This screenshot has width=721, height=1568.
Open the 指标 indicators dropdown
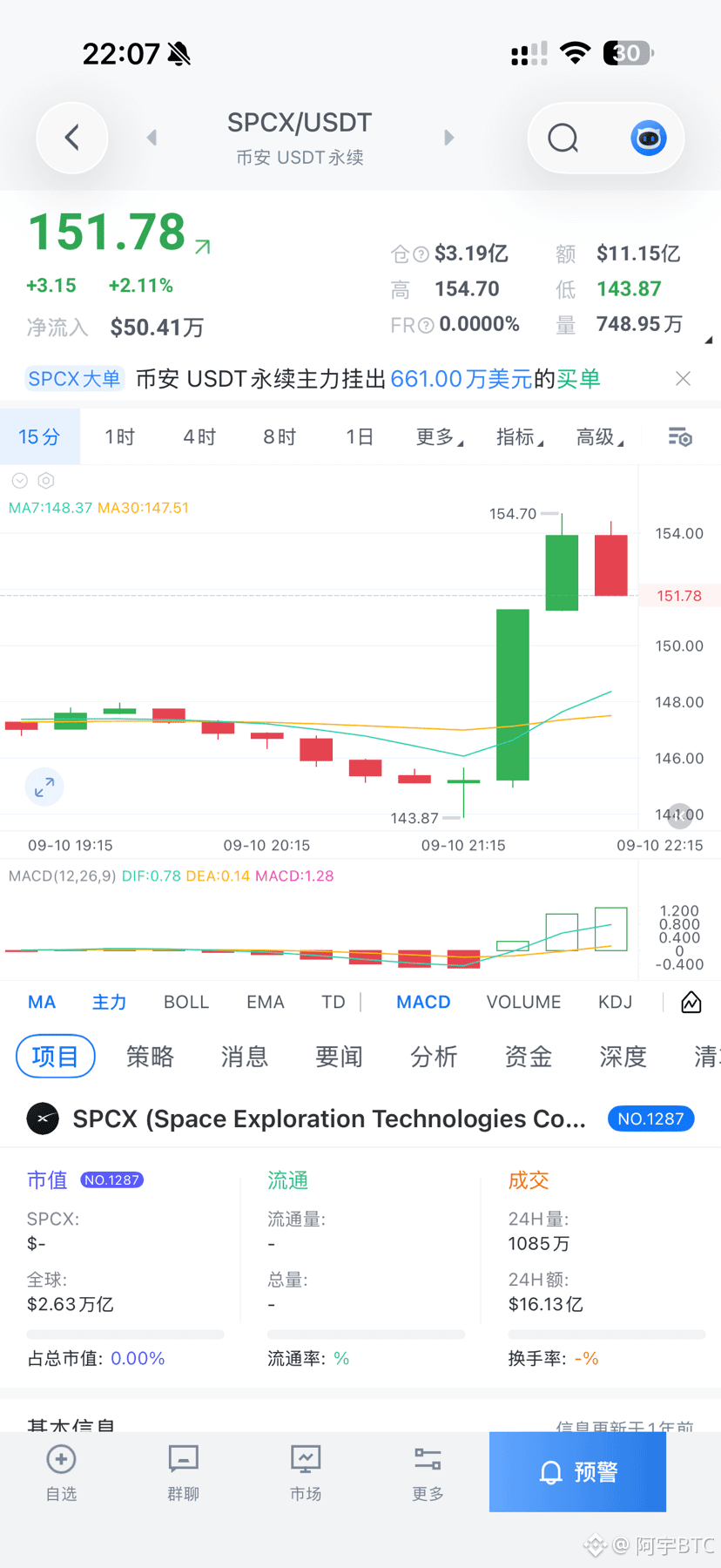point(520,436)
